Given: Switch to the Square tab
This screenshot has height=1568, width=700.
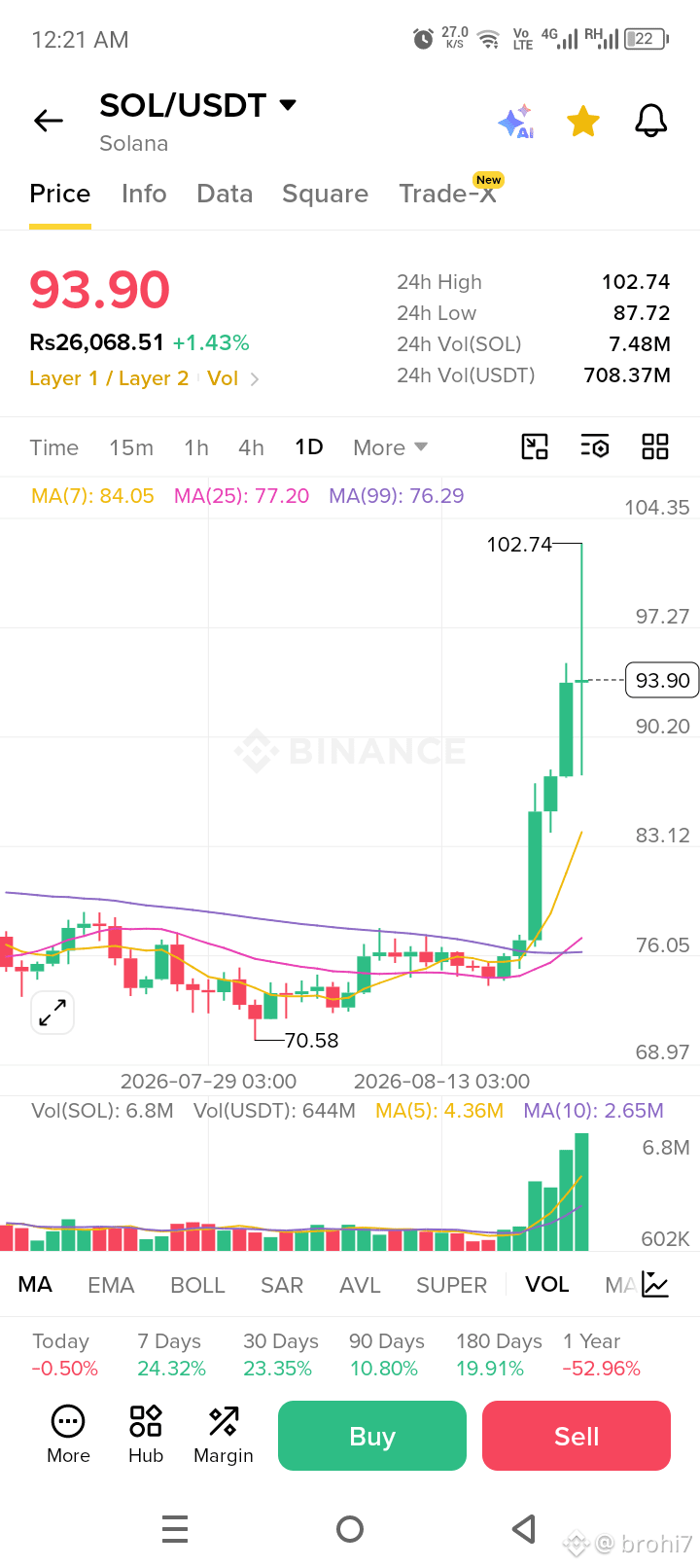Looking at the screenshot, I should pyautogui.click(x=325, y=194).
